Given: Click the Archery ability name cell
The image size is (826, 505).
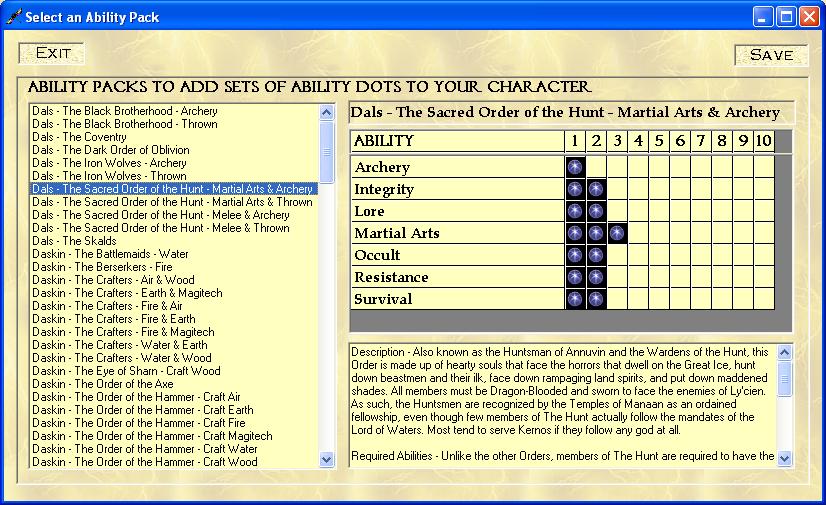Looking at the screenshot, I should (458, 167).
